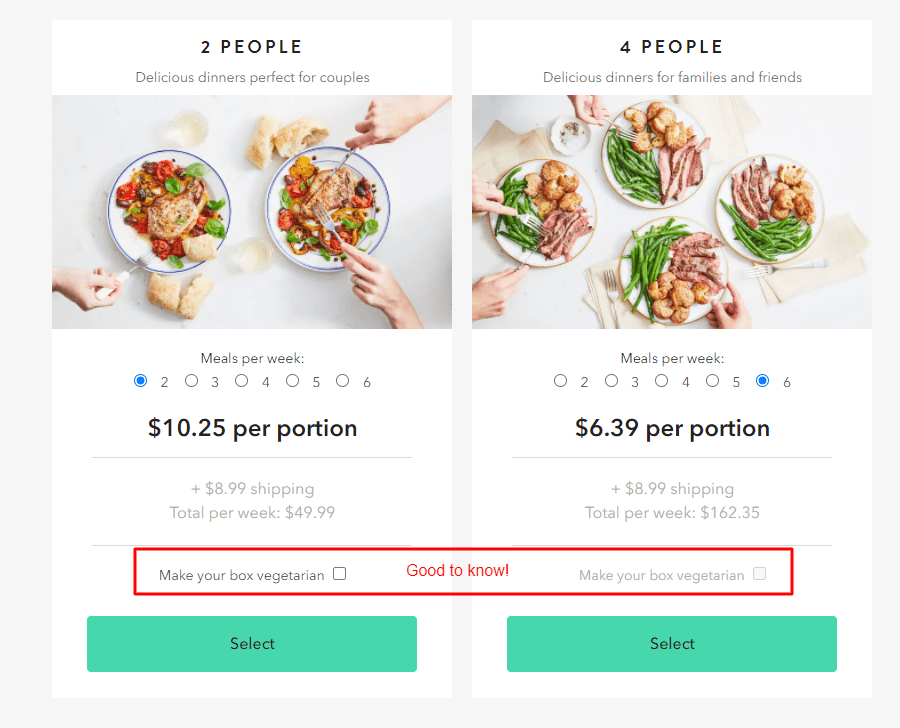
Task: Choose 6 meals per week in 2 People plan
Action: 343,381
